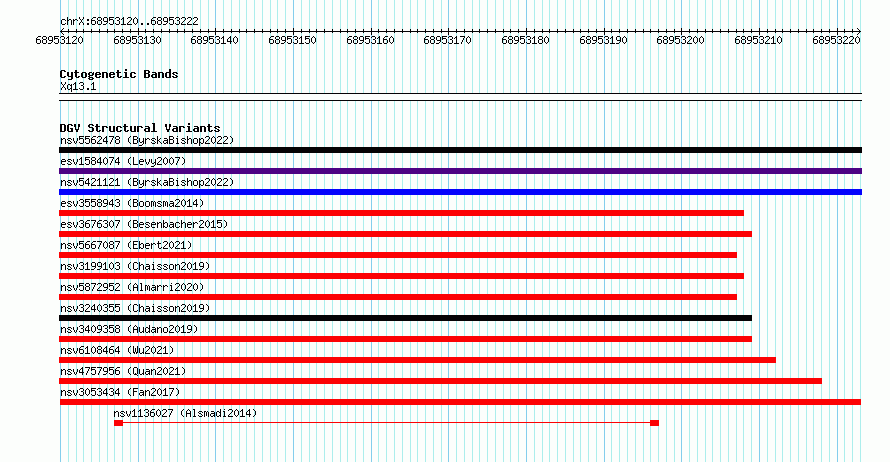This screenshot has width=890, height=462.
Task: Select the blue bar for nsv5421121
Action: pos(460,192)
